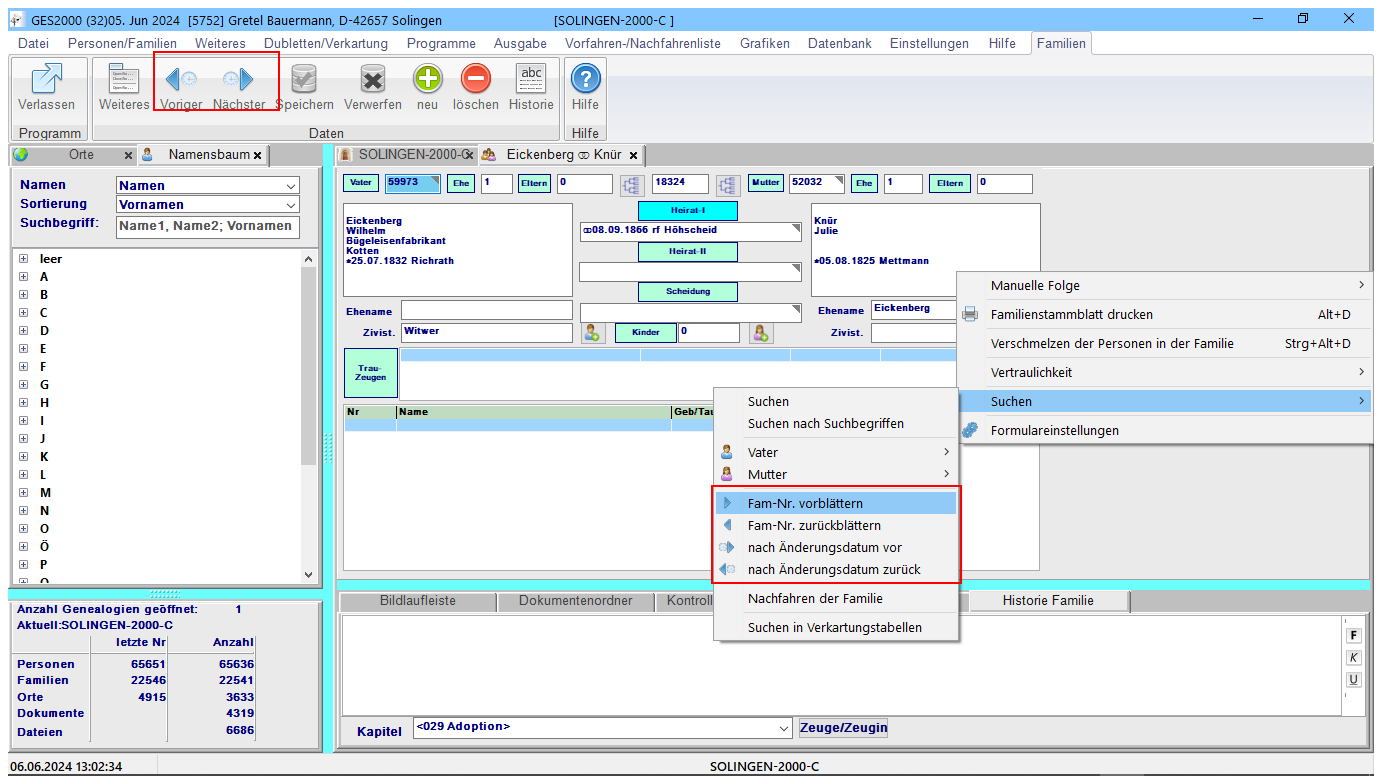Click printer icon of Familienstammblatt drucken
Viewport: 1382px width, 784px height.
tap(970, 314)
